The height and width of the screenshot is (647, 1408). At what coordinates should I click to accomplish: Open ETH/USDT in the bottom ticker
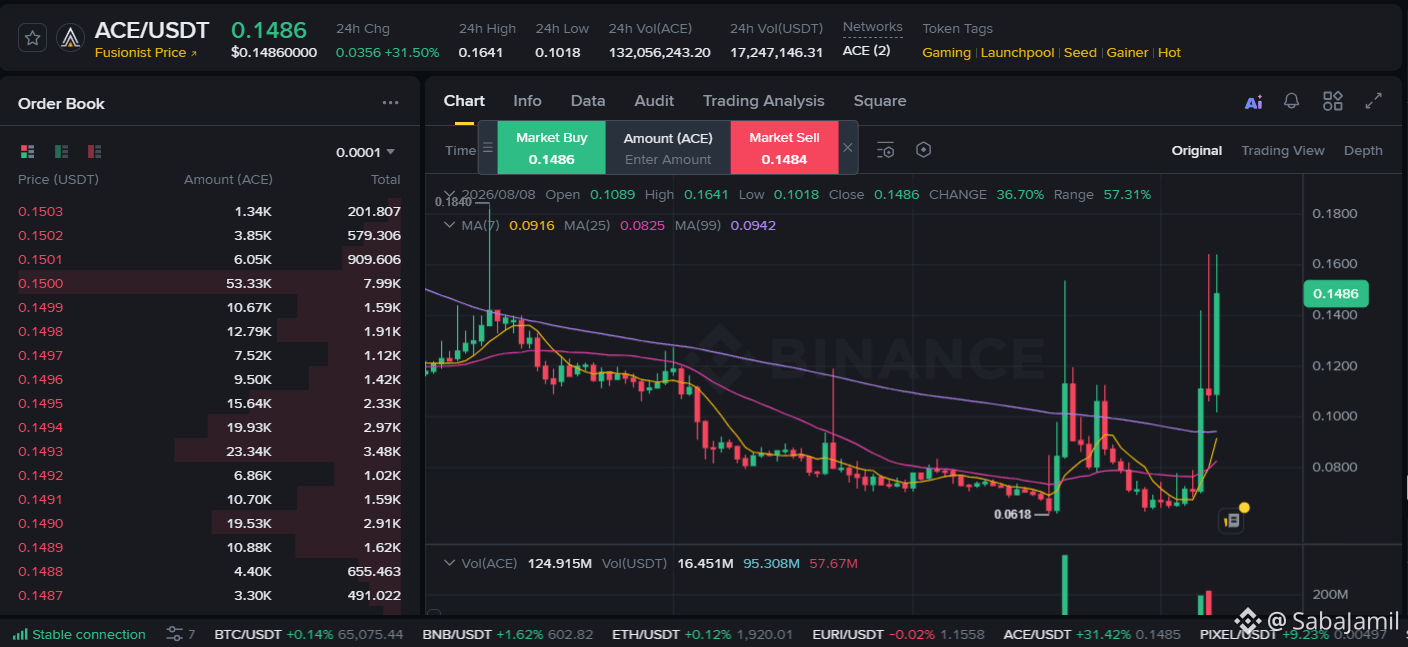(x=702, y=634)
